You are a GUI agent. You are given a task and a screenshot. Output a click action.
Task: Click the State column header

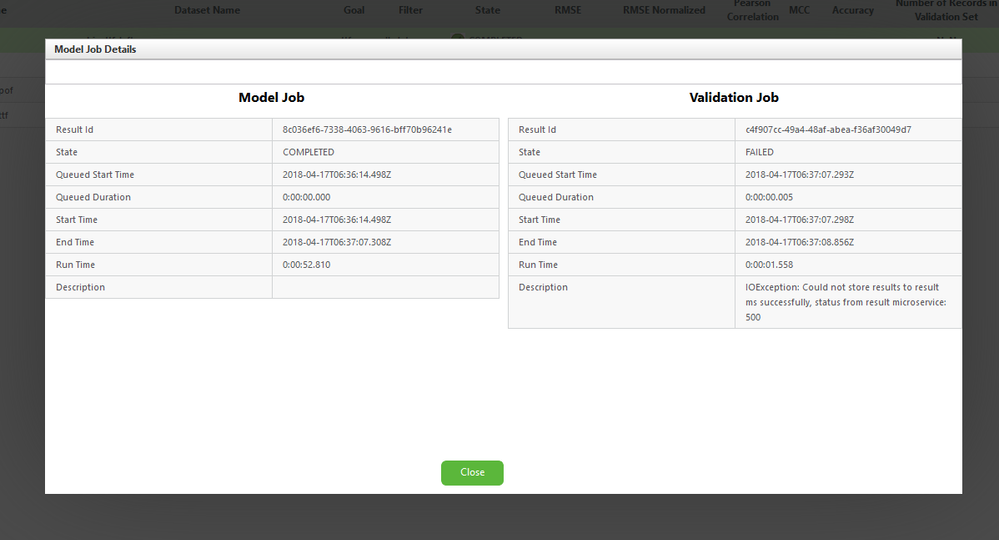pos(487,10)
